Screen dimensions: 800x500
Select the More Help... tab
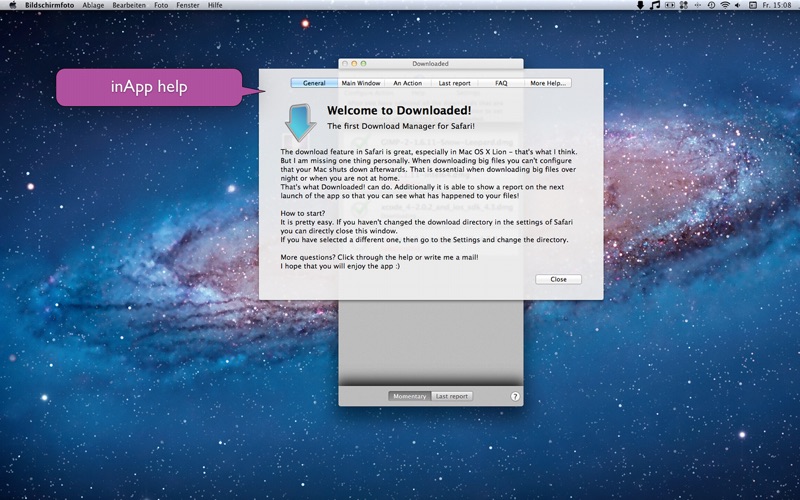[x=548, y=83]
